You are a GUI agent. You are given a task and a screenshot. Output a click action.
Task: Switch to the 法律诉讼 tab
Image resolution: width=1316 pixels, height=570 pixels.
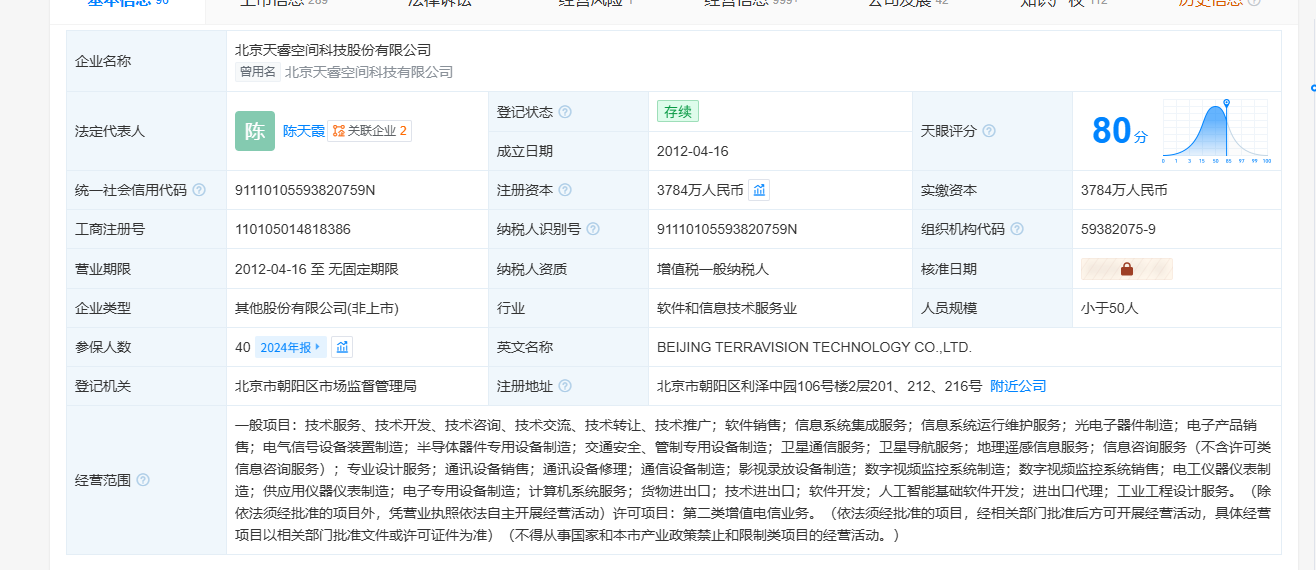[439, 3]
